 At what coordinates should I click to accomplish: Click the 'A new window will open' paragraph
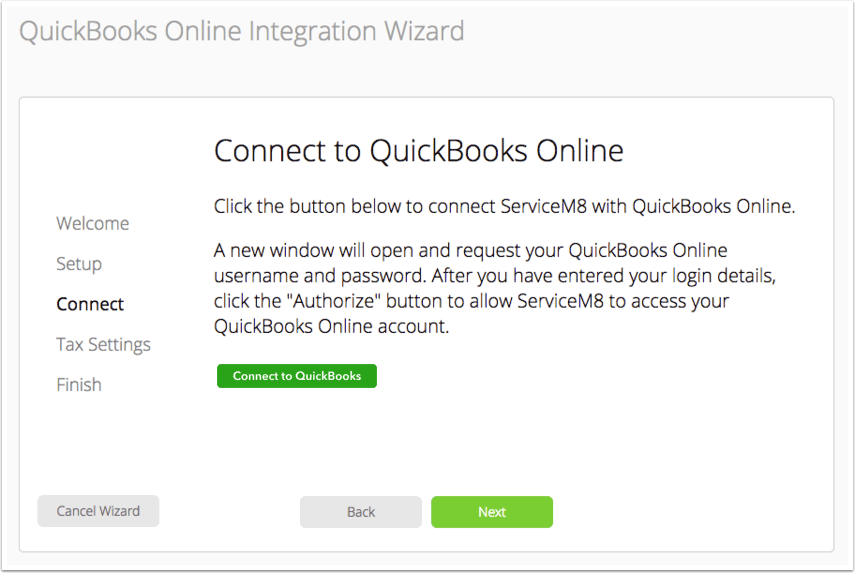point(495,288)
